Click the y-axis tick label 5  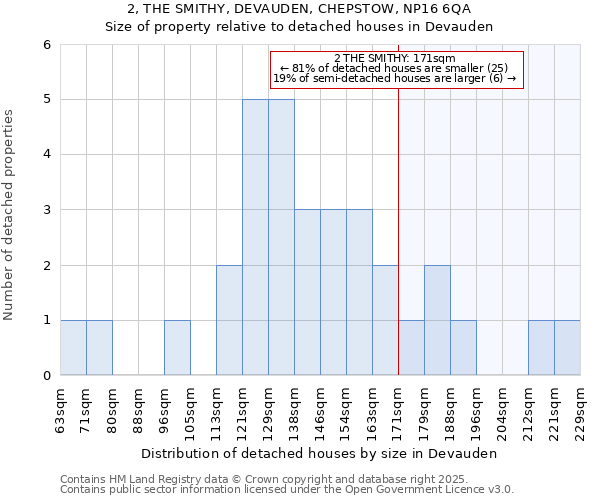click(x=47, y=99)
